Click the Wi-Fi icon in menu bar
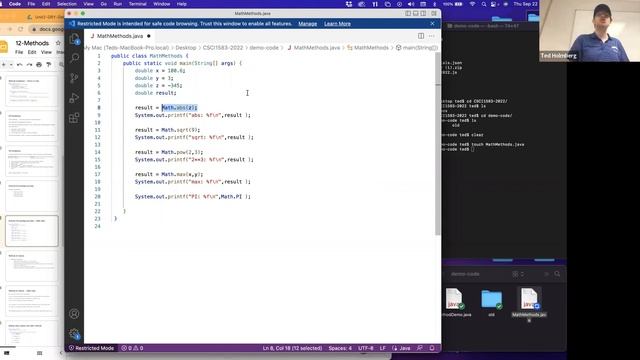This screenshot has height=360, width=640. pos(473,4)
